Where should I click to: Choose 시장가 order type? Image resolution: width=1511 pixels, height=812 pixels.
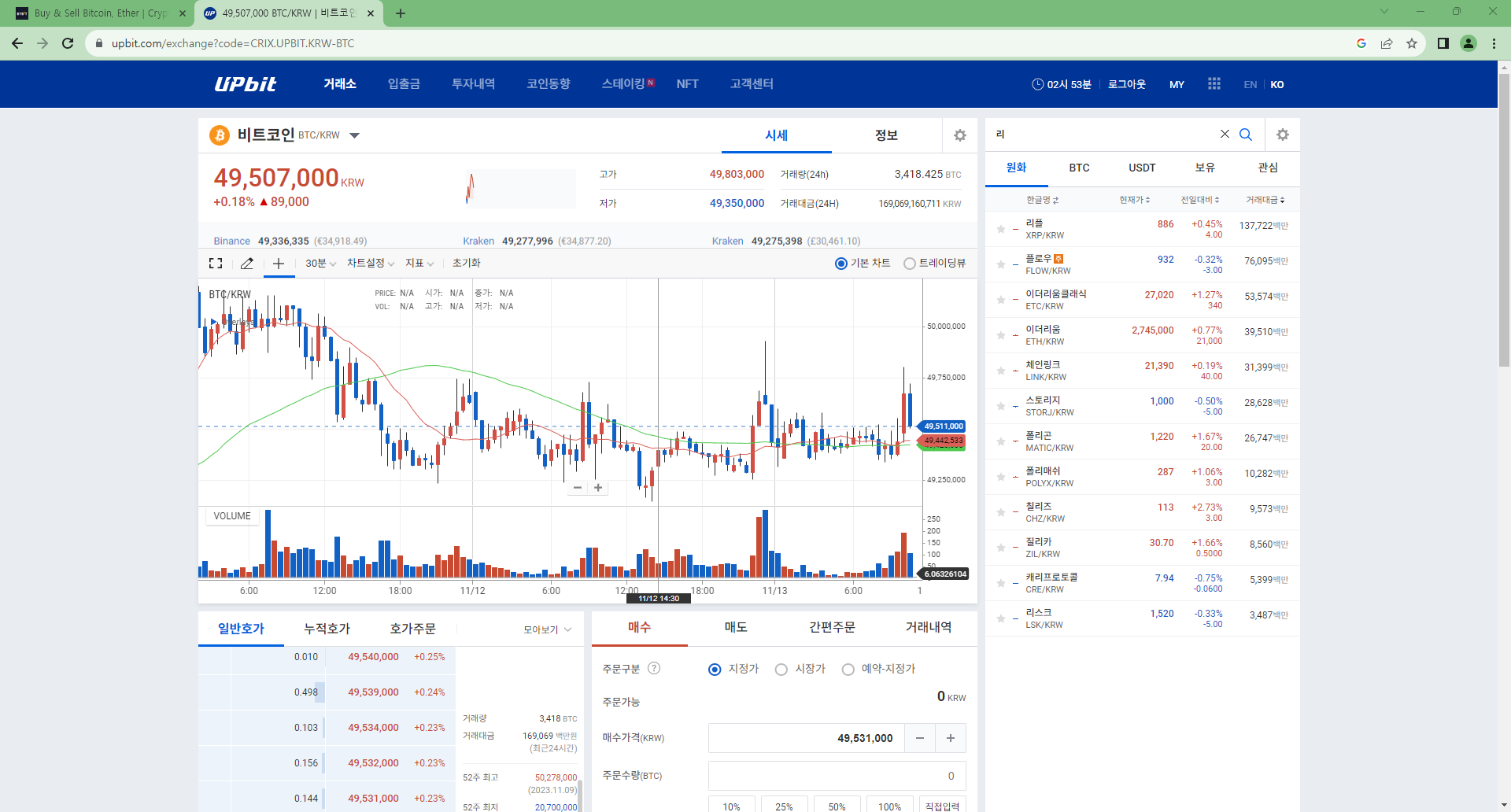pyautogui.click(x=781, y=670)
